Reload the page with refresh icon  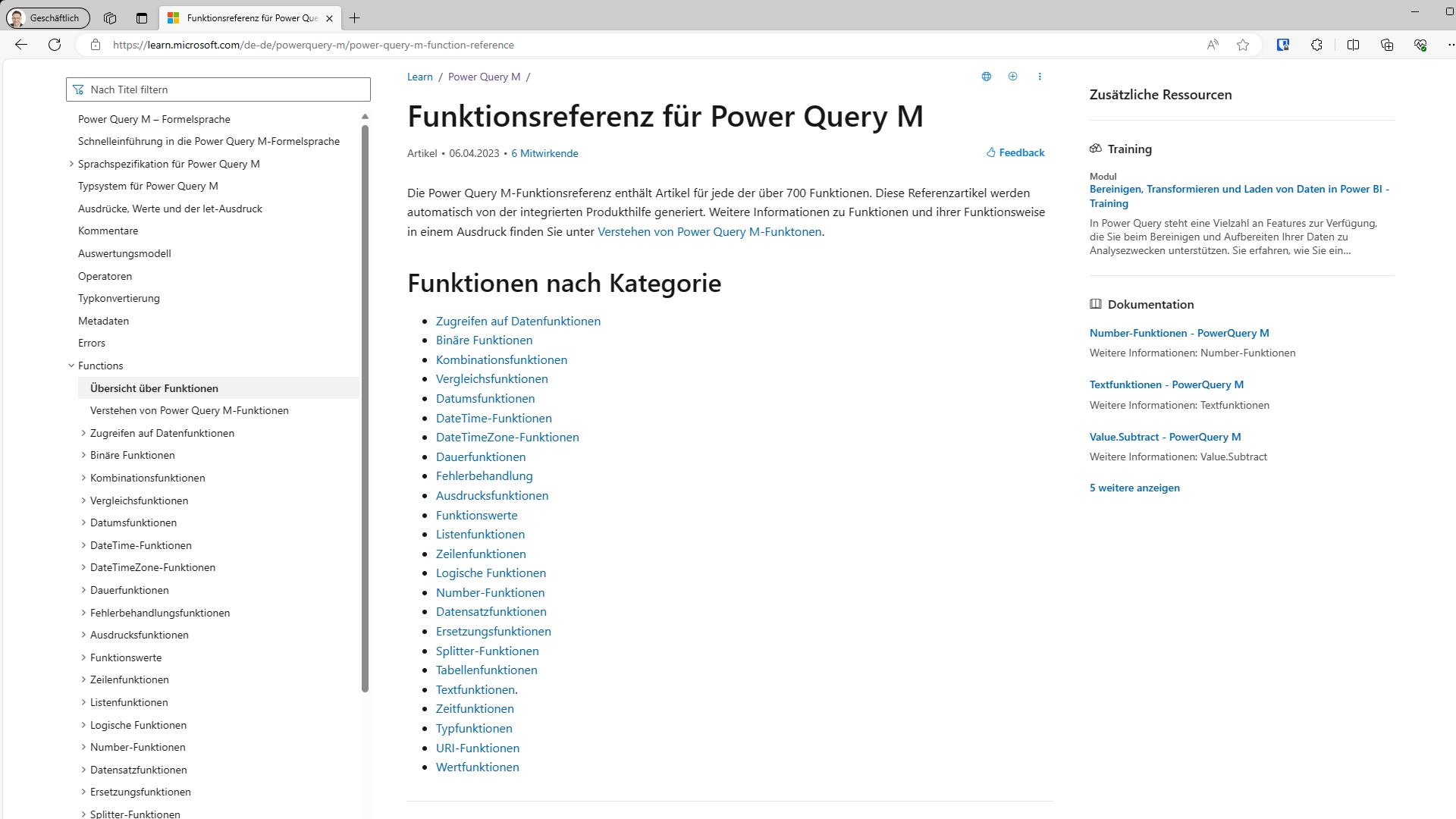point(55,45)
